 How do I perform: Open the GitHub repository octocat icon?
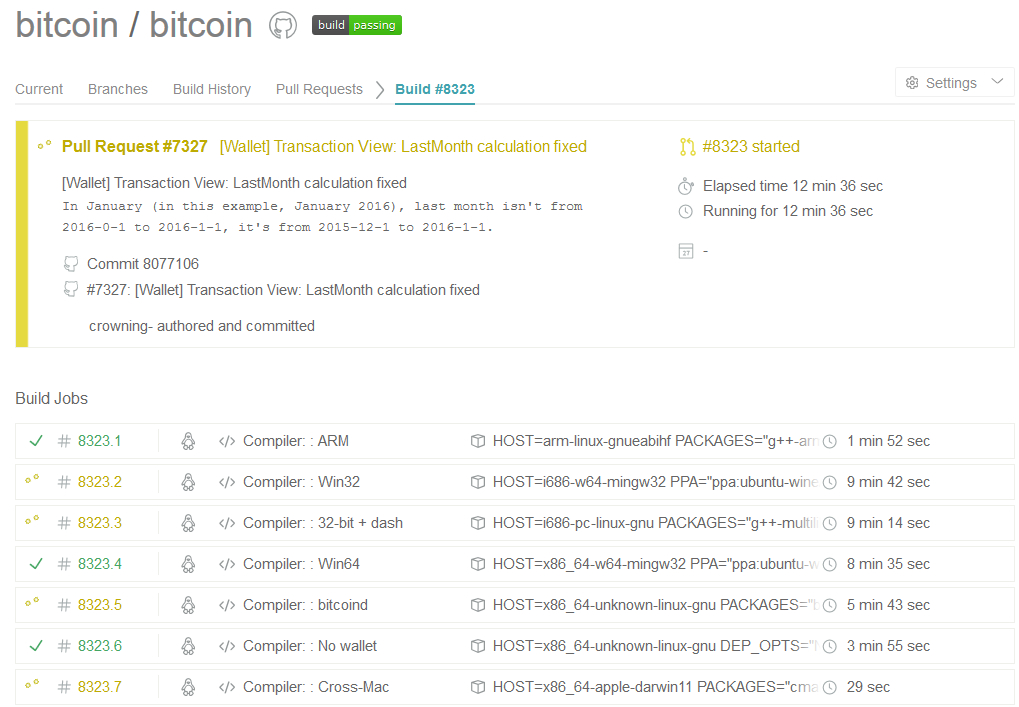point(283,26)
